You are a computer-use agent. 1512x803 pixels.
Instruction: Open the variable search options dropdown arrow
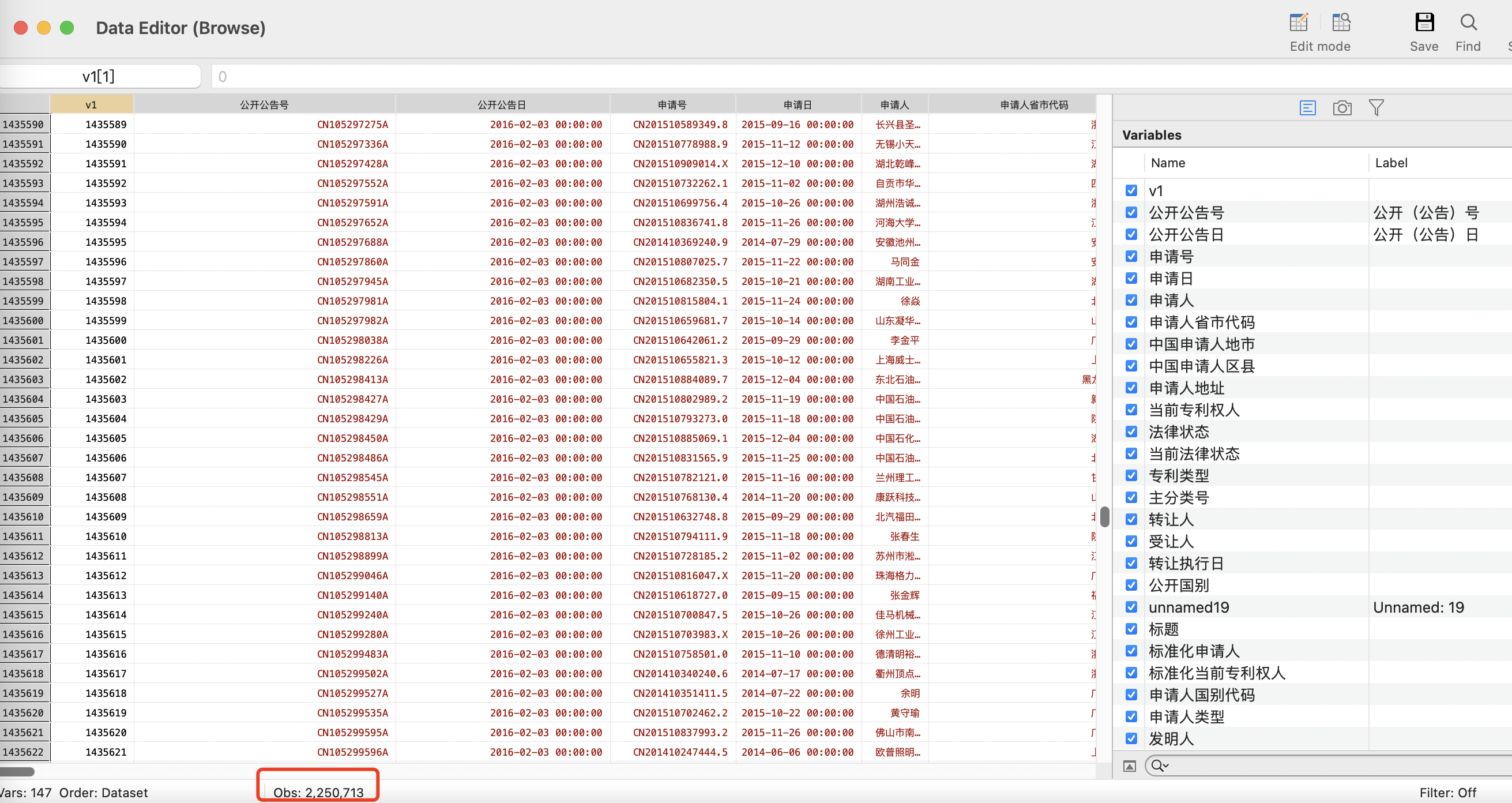(1165, 766)
